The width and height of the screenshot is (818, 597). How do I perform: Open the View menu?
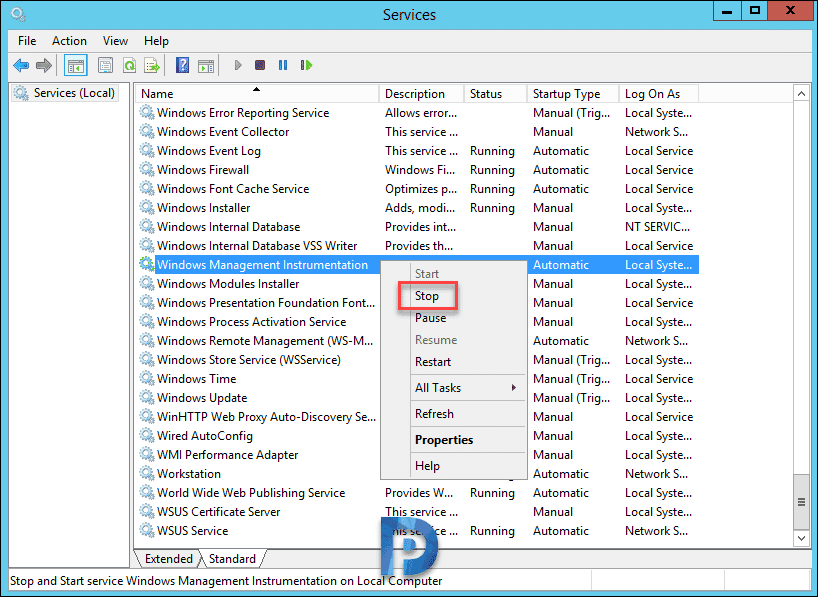115,41
